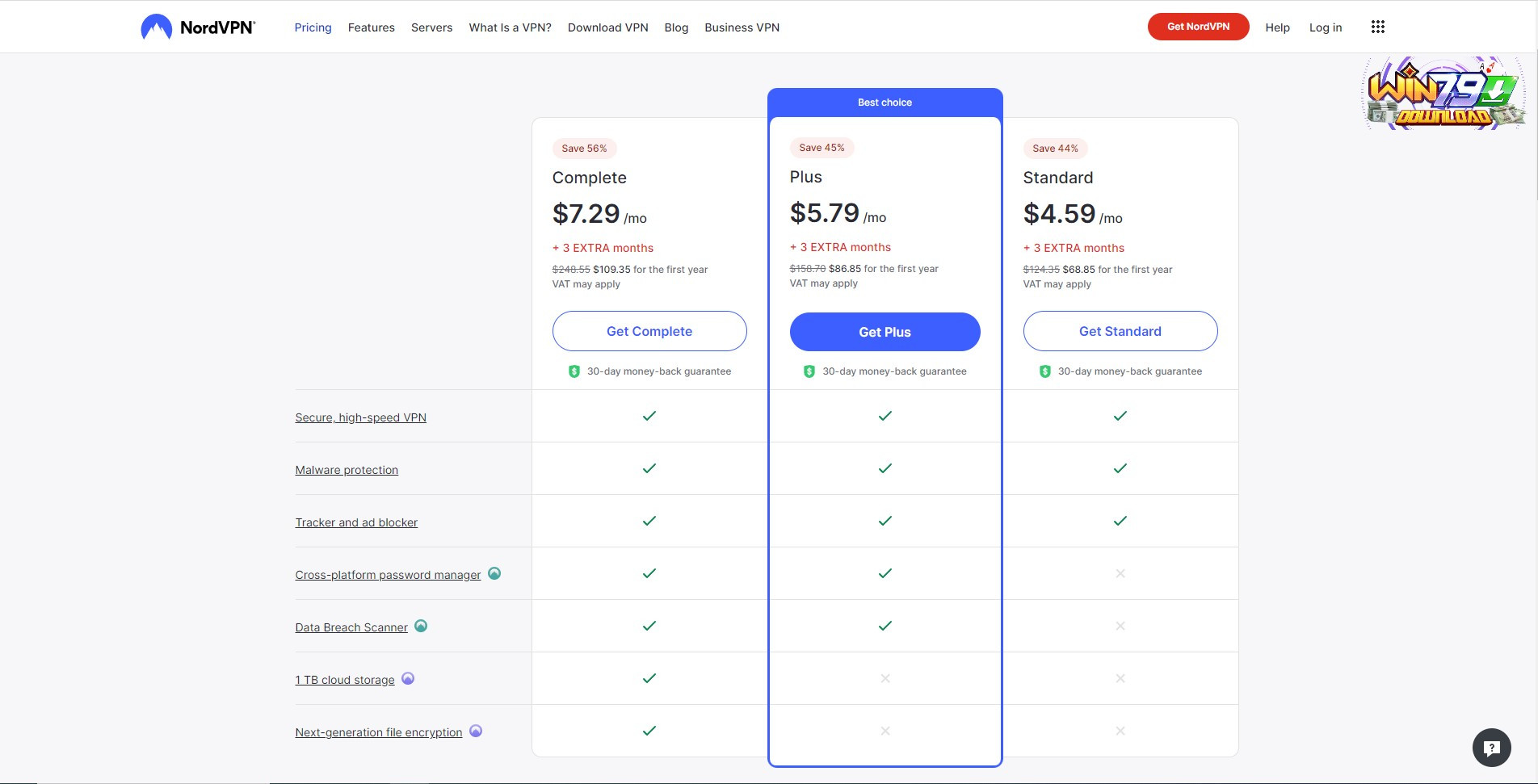The image size is (1538, 784).
Task: Click the NordPass icon beside password manager
Action: 494,573
